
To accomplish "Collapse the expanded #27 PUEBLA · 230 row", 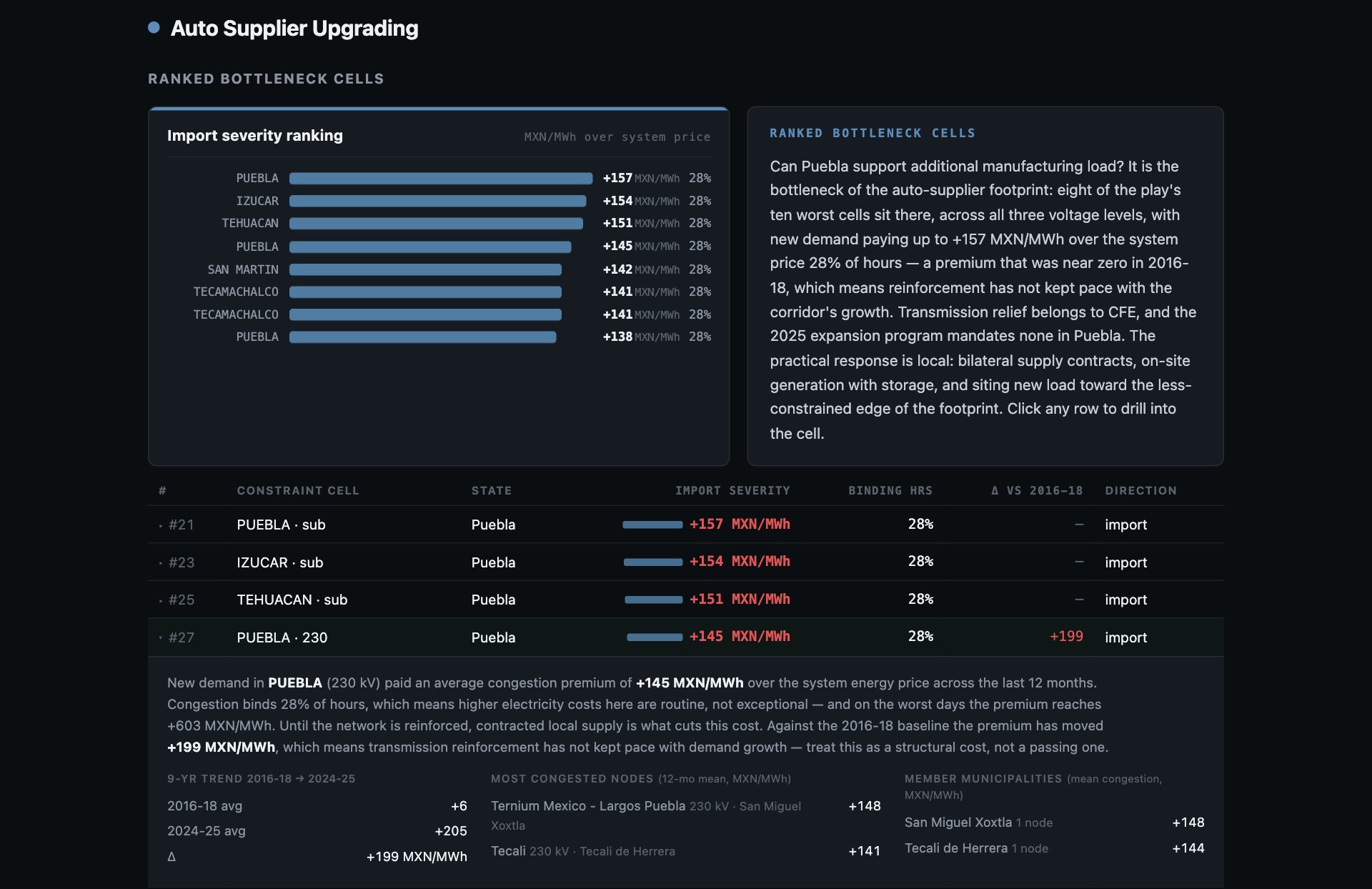I will pyautogui.click(x=685, y=637).
